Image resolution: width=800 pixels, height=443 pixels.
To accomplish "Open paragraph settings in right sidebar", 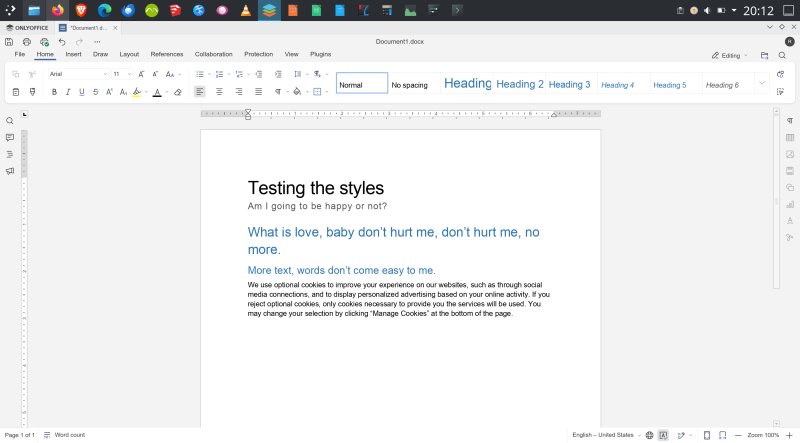I will pyautogui.click(x=790, y=121).
